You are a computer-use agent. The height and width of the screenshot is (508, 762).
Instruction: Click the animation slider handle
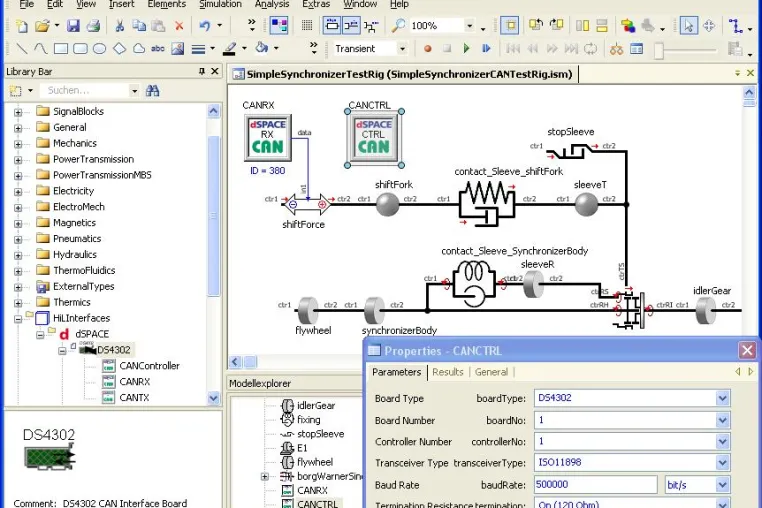click(659, 50)
